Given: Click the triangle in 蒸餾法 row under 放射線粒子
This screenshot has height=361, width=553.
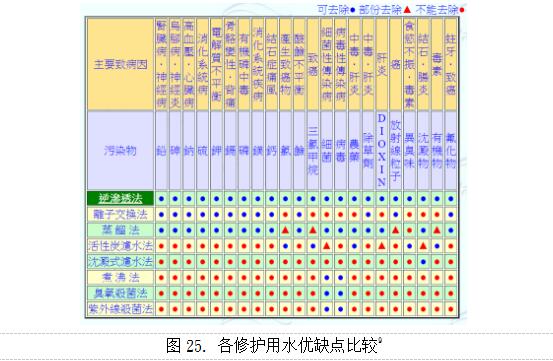Looking at the screenshot, I should click(x=395, y=230).
